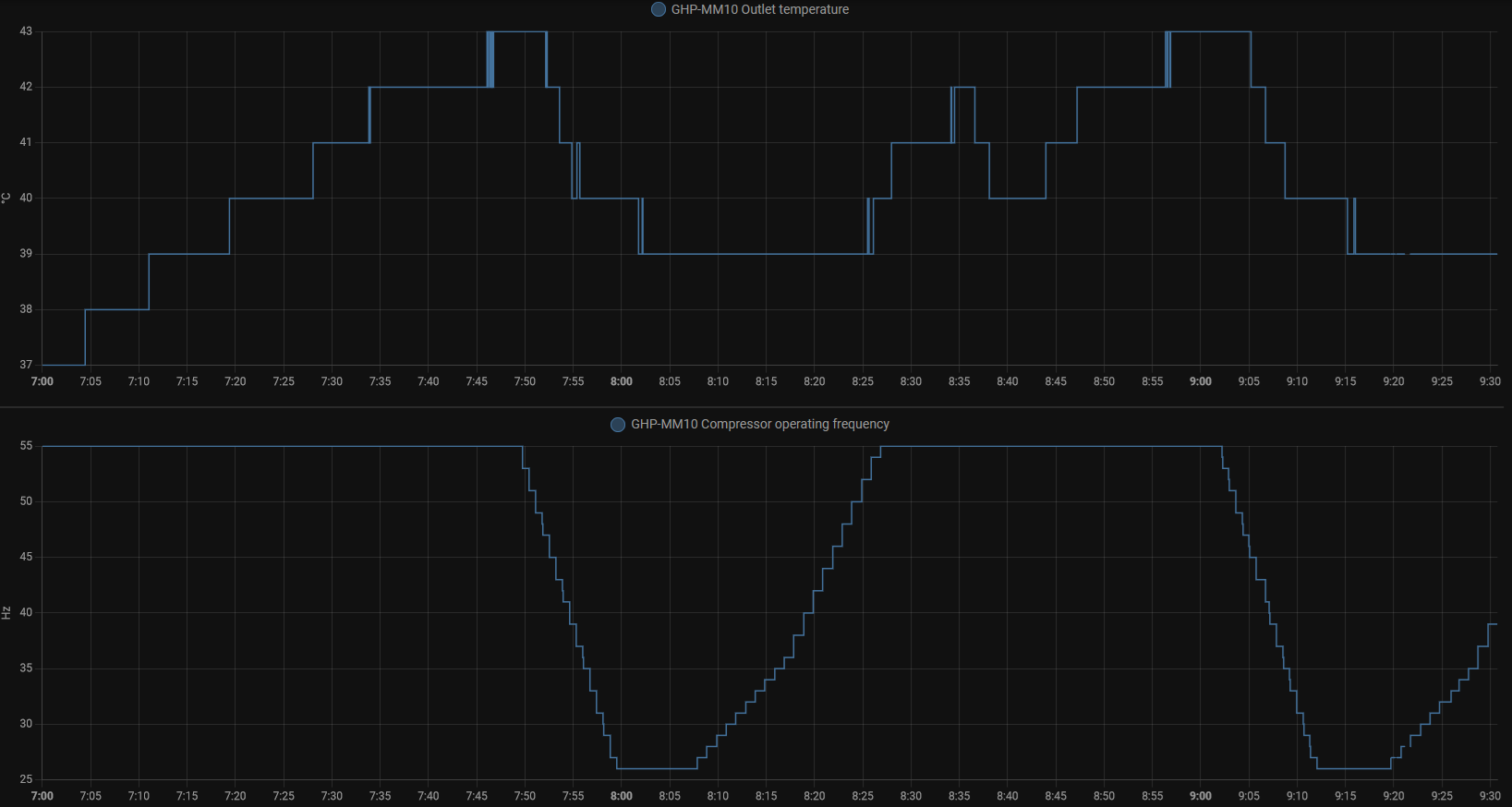Click the 9:30 time label under the temperature chart
Viewport: 1512px width, 807px height.
pos(1490,381)
